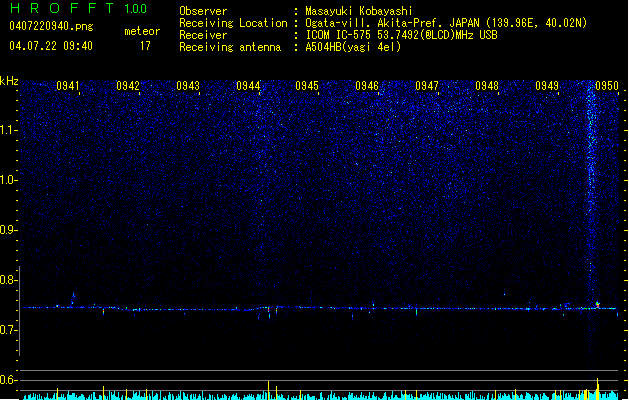Viewport: 629px width, 400px height.
Task: Click the Receiving antenna label
Action: [x=230, y=47]
